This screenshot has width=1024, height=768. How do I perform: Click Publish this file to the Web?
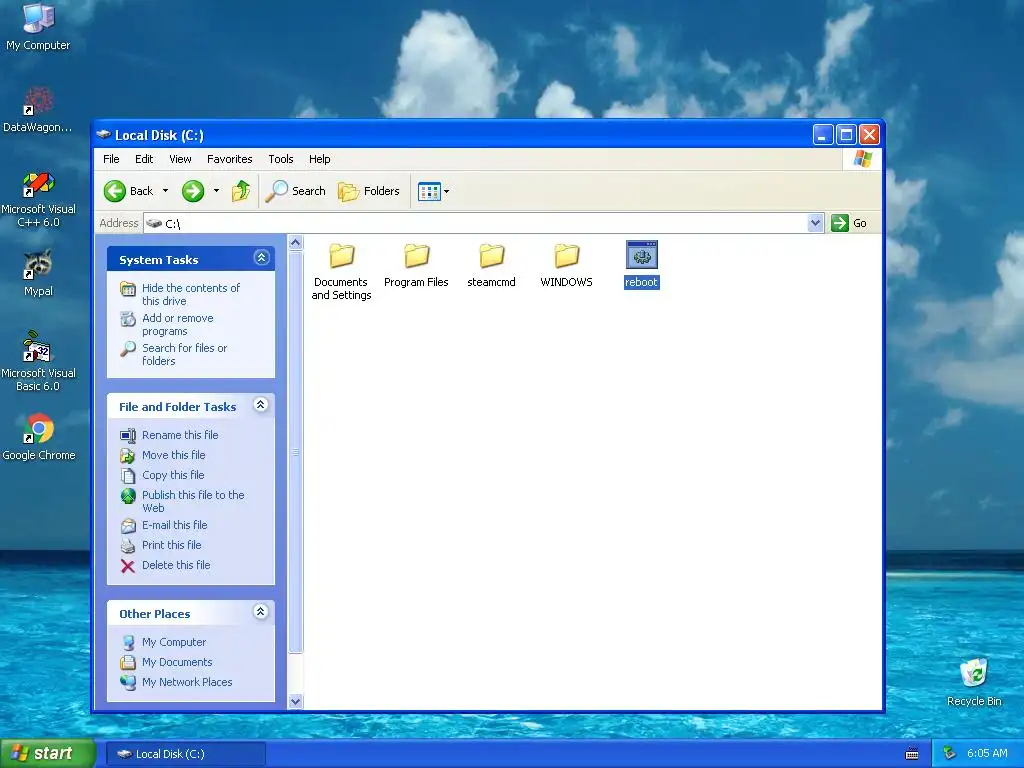click(x=193, y=502)
